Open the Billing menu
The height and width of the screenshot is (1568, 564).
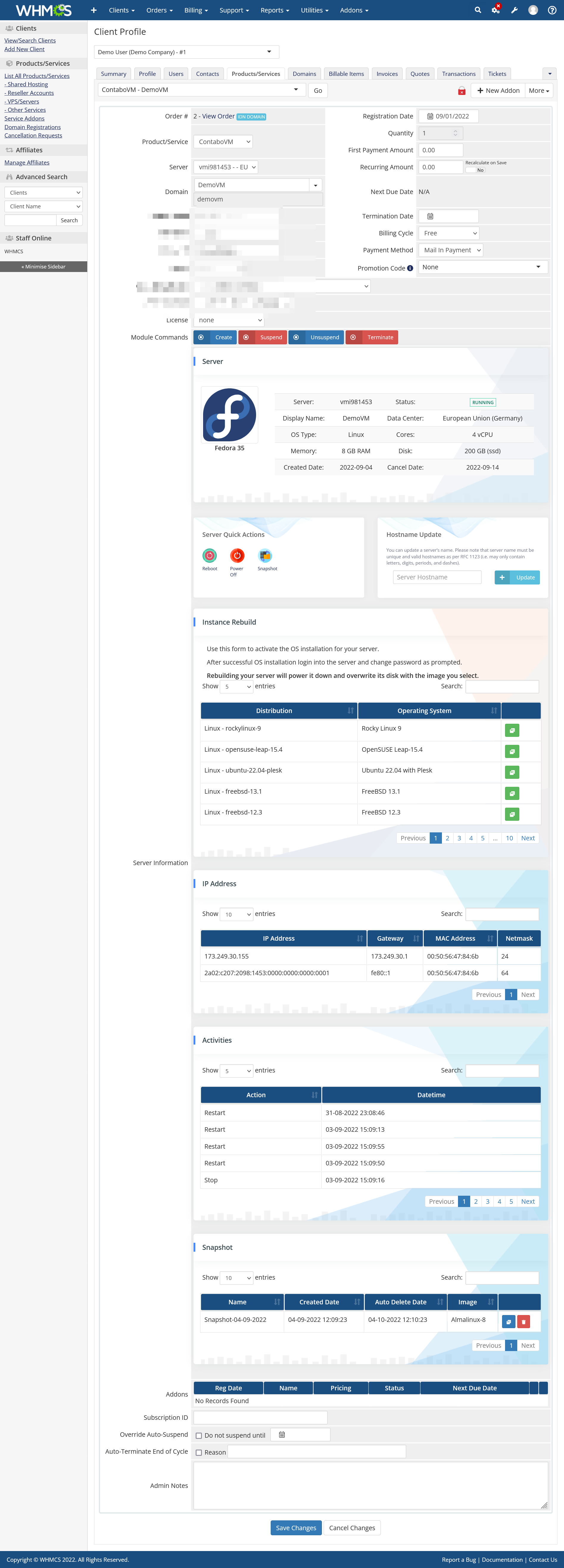[x=196, y=10]
